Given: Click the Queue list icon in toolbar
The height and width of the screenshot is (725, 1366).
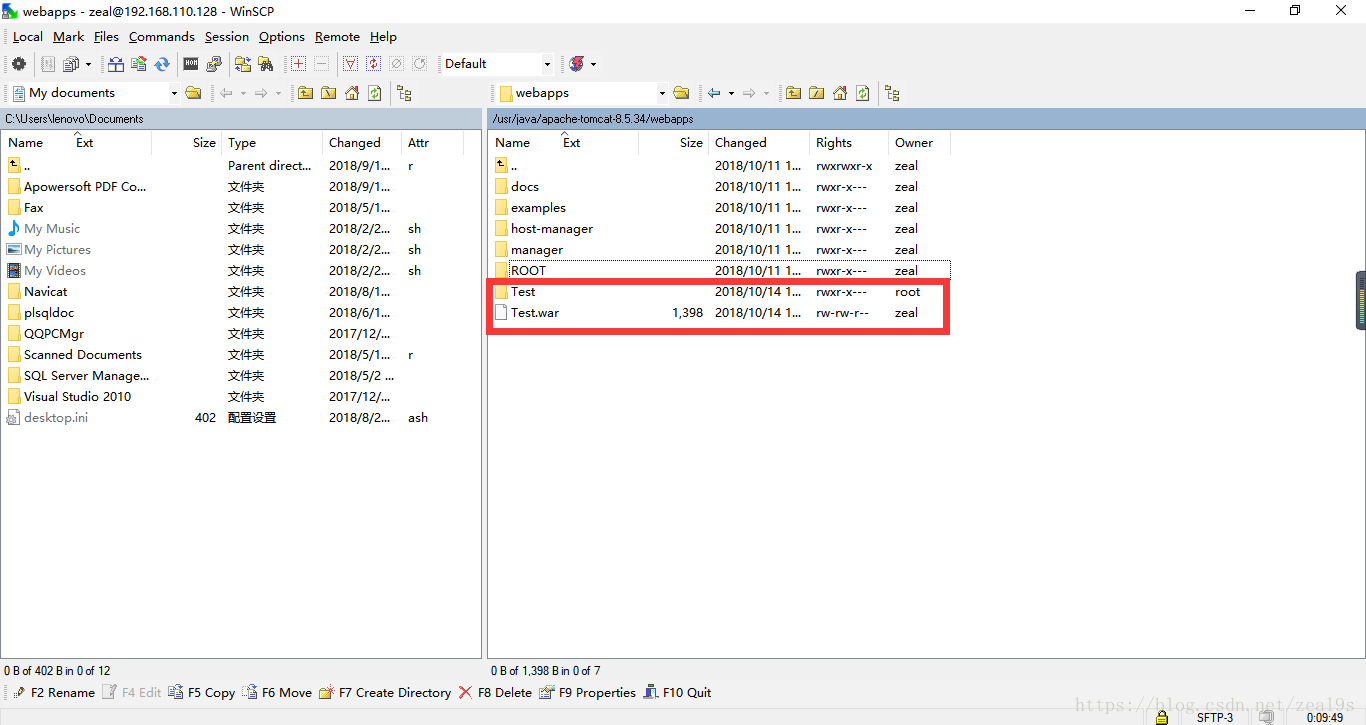Looking at the screenshot, I should (x=71, y=64).
